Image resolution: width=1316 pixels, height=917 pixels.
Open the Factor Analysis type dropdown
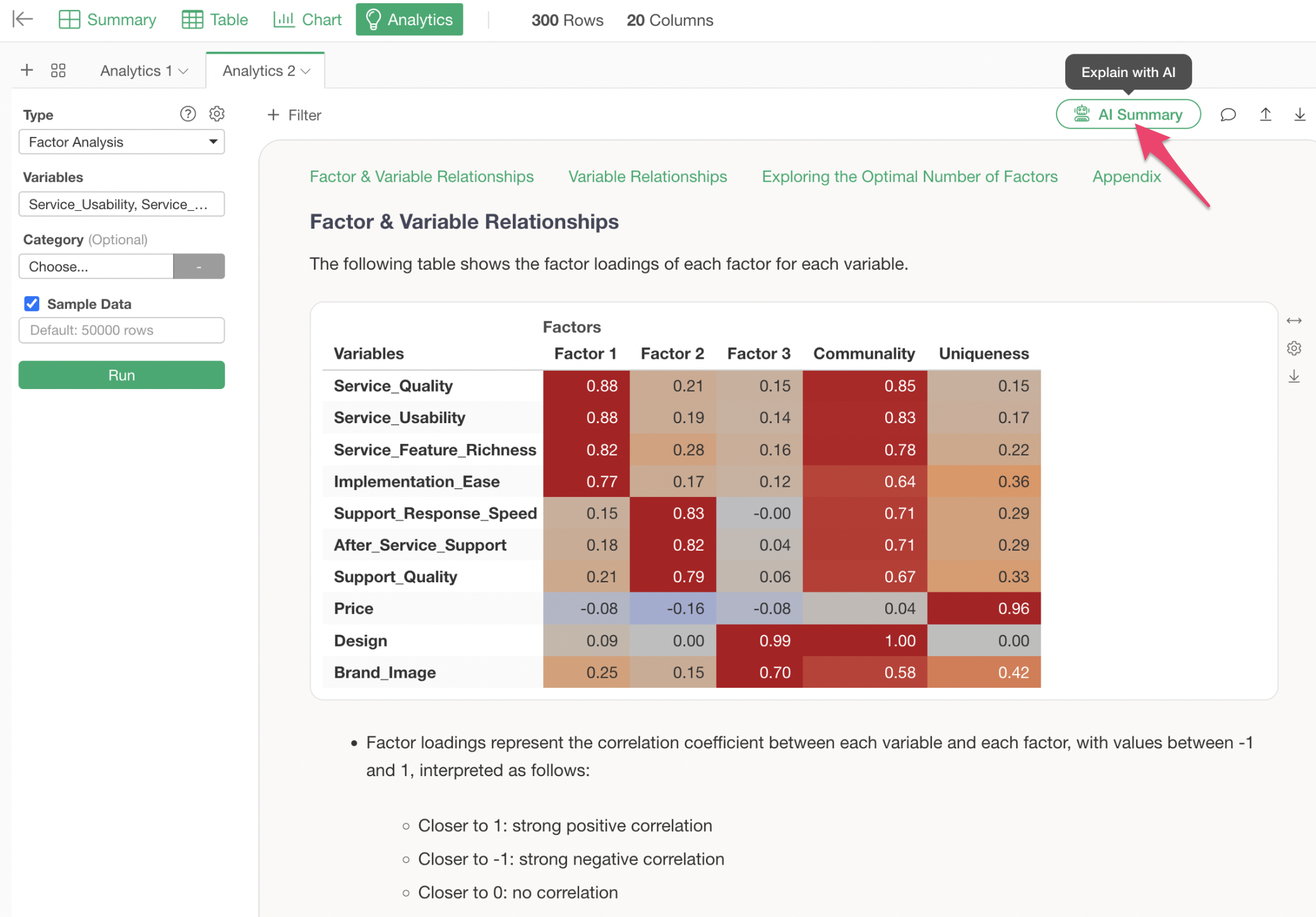(x=121, y=142)
